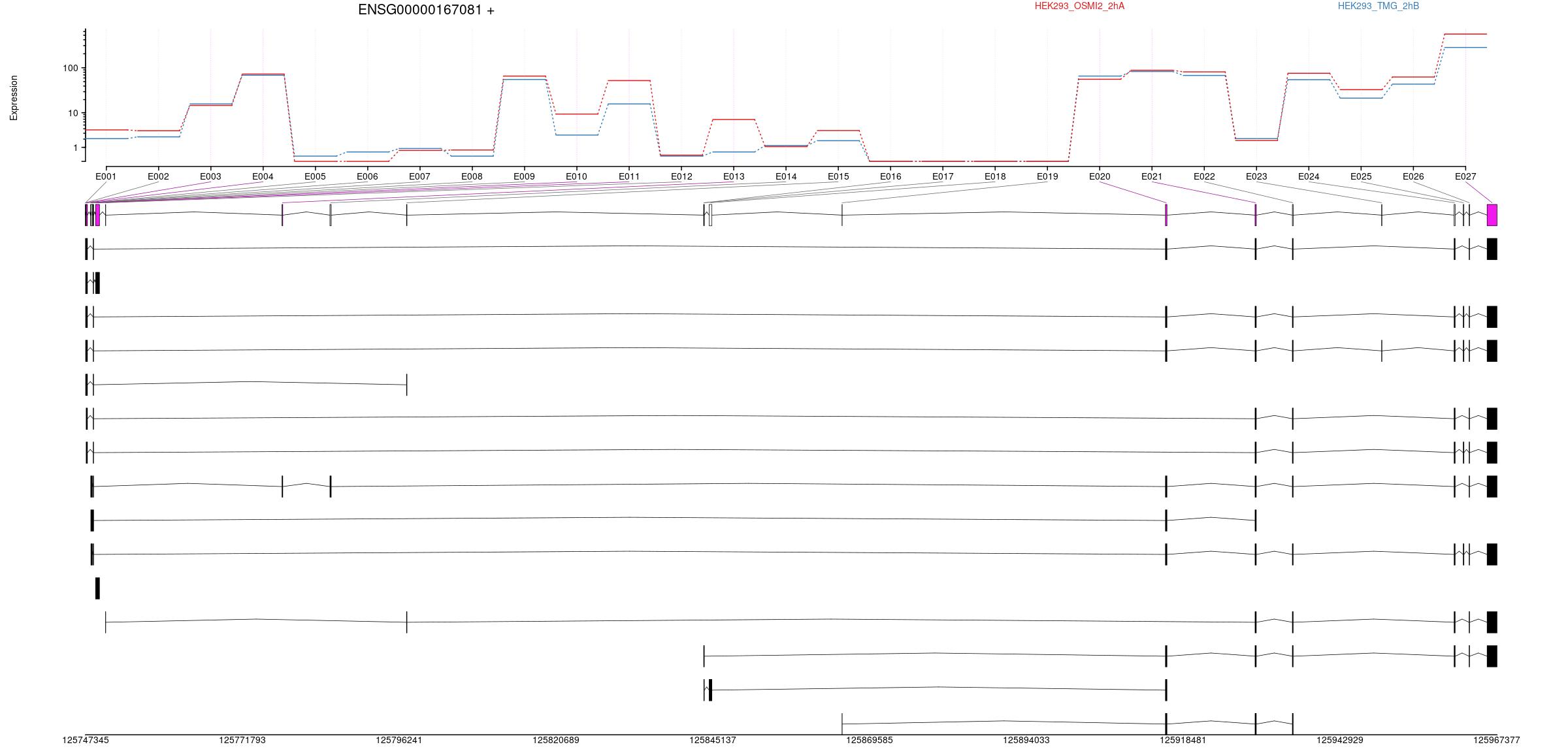
Task: Click exon label E026
Action: [1413, 176]
